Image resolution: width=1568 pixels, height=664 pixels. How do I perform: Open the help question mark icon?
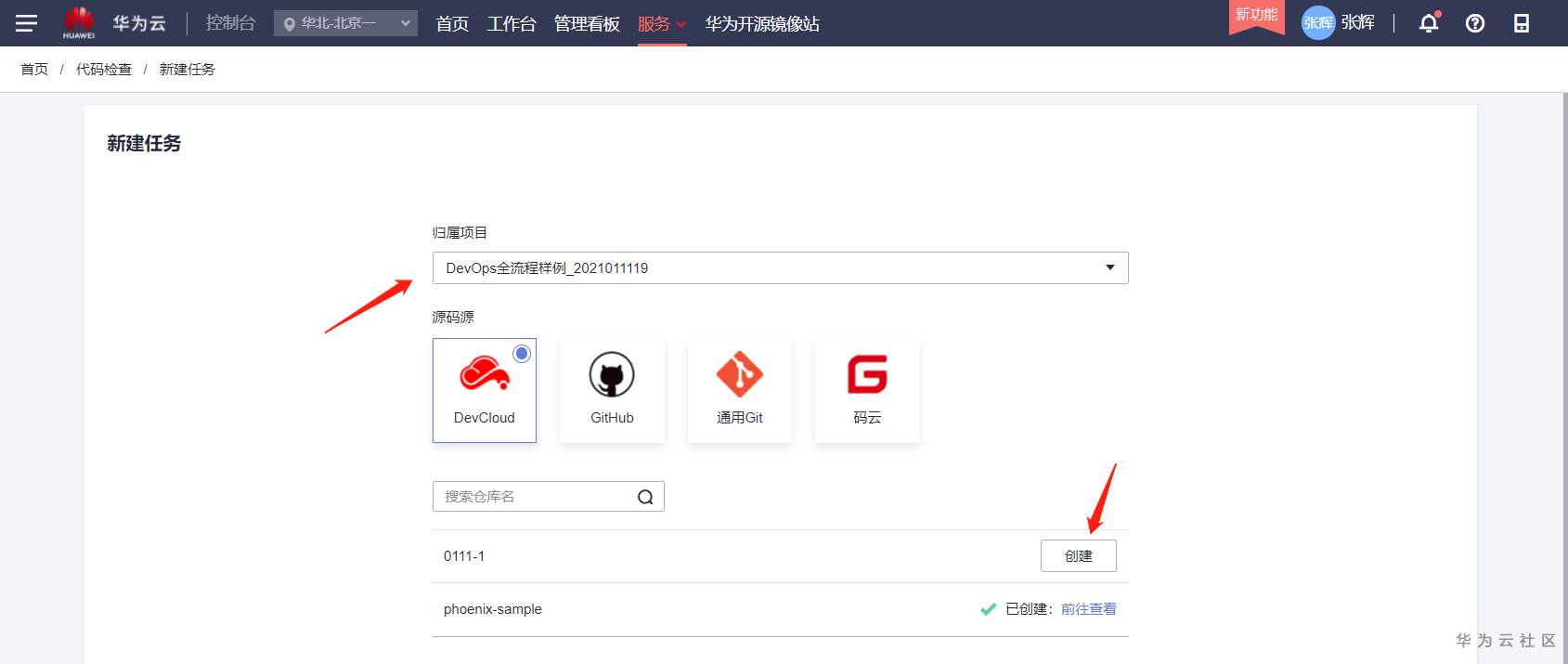coord(1475,23)
